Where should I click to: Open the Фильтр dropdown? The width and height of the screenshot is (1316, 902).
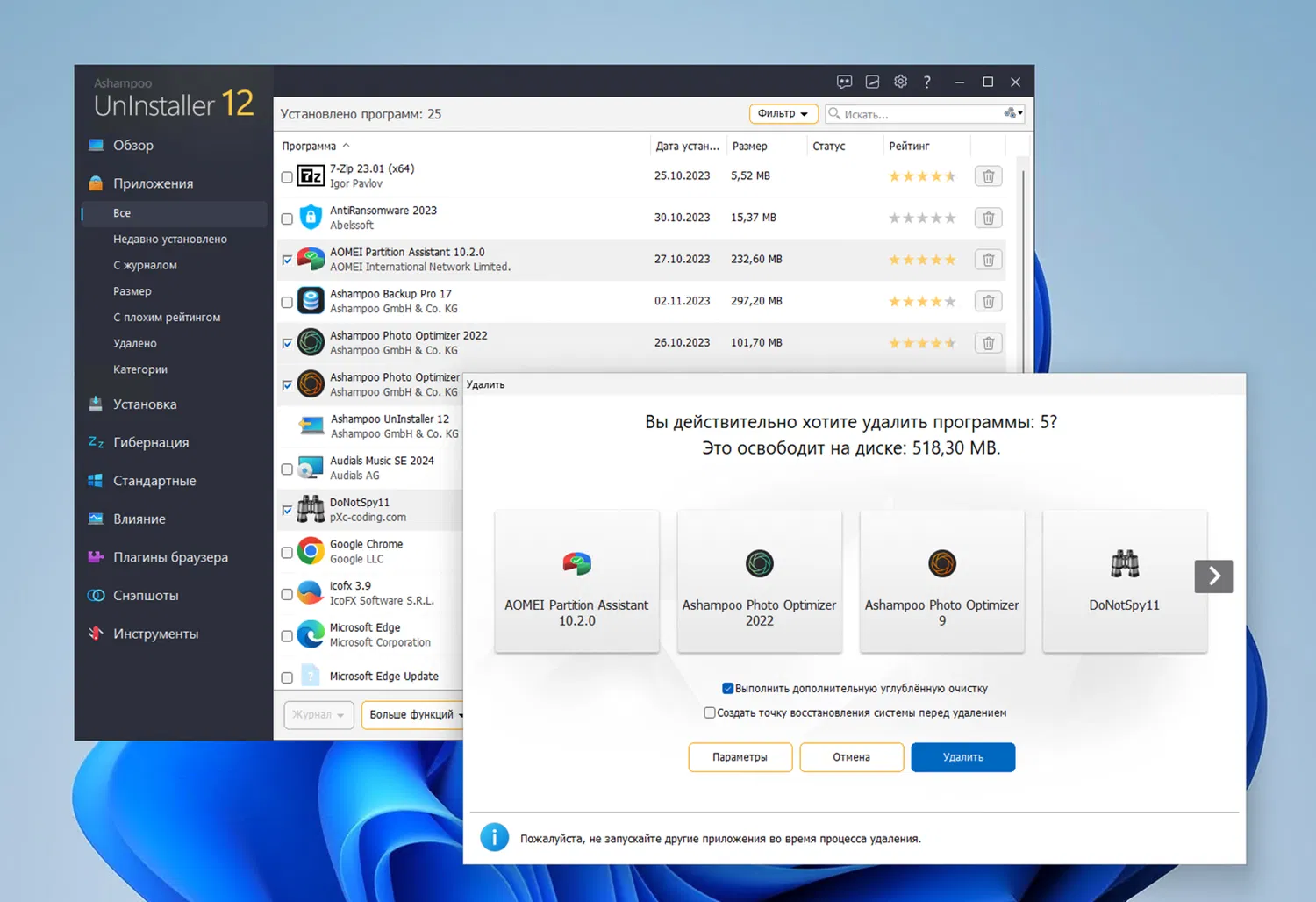tap(783, 114)
